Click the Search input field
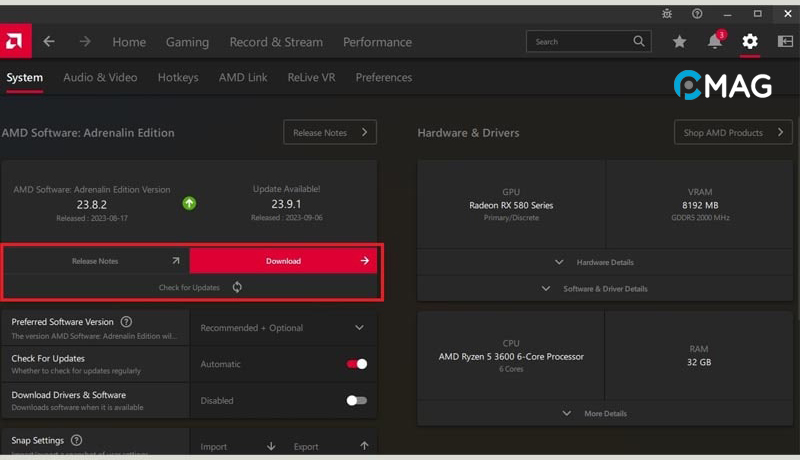Screen dimensions: 800x460 (x=580, y=42)
